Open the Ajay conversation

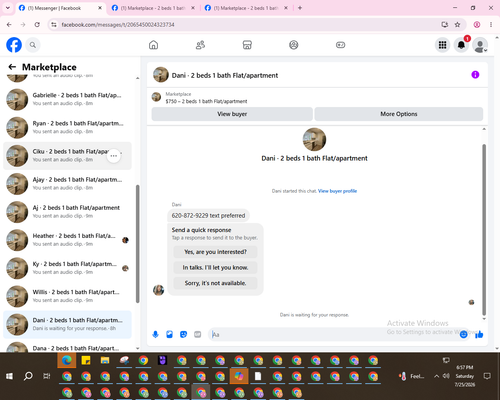pyautogui.click(x=67, y=184)
